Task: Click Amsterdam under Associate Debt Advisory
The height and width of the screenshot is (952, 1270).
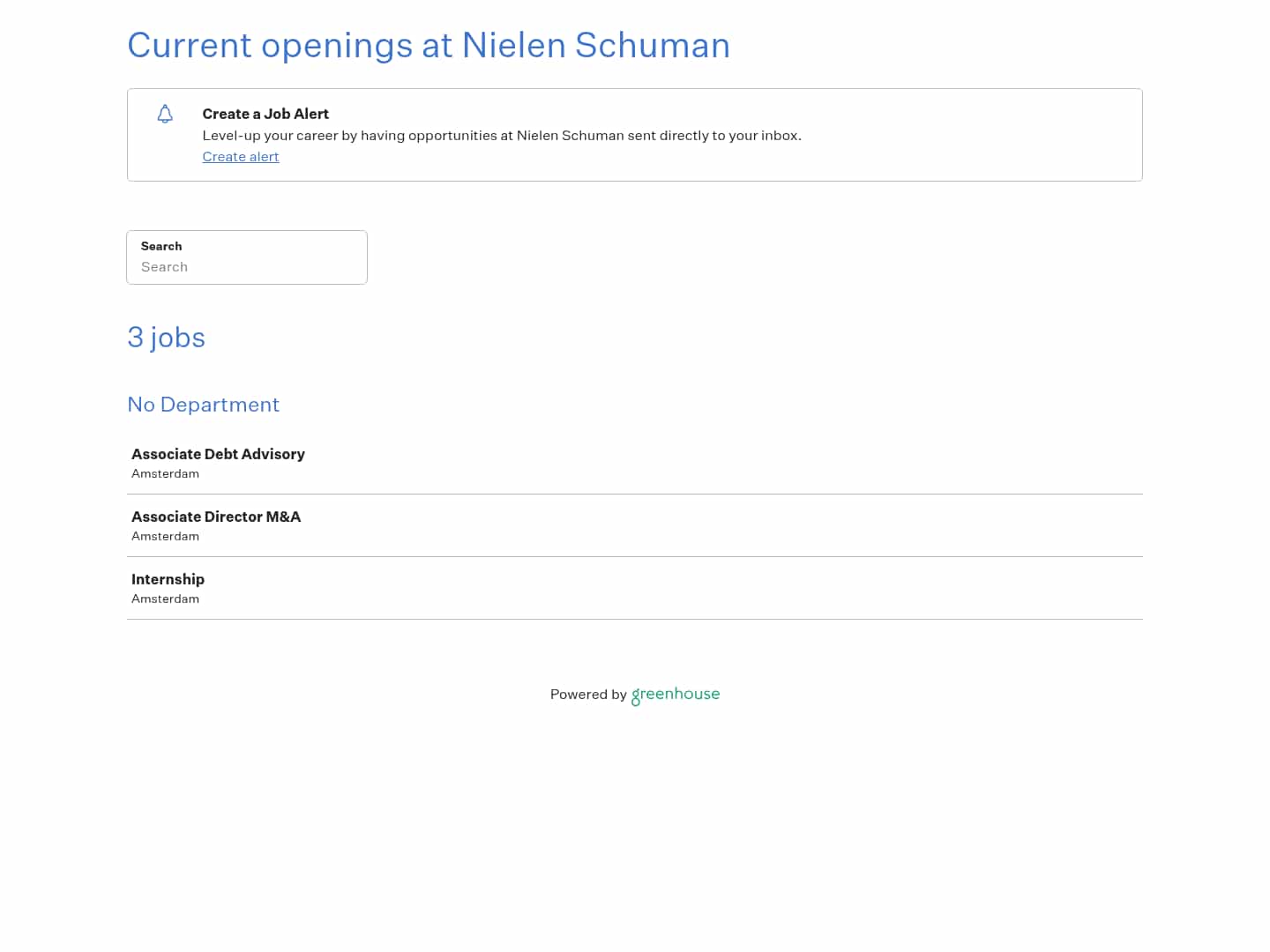Action: (165, 473)
